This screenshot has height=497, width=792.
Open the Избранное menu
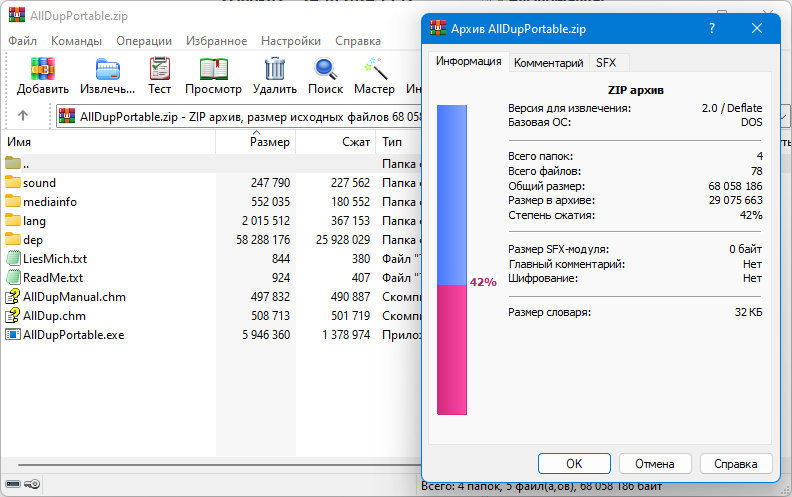[x=217, y=41]
